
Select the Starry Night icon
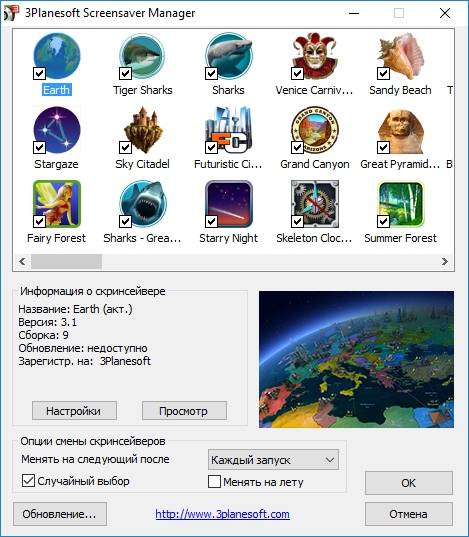pyautogui.click(x=229, y=204)
